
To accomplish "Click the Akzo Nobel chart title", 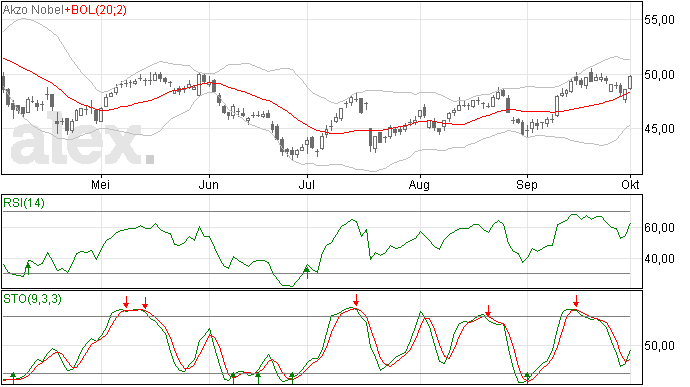I will pyautogui.click(x=33, y=9).
